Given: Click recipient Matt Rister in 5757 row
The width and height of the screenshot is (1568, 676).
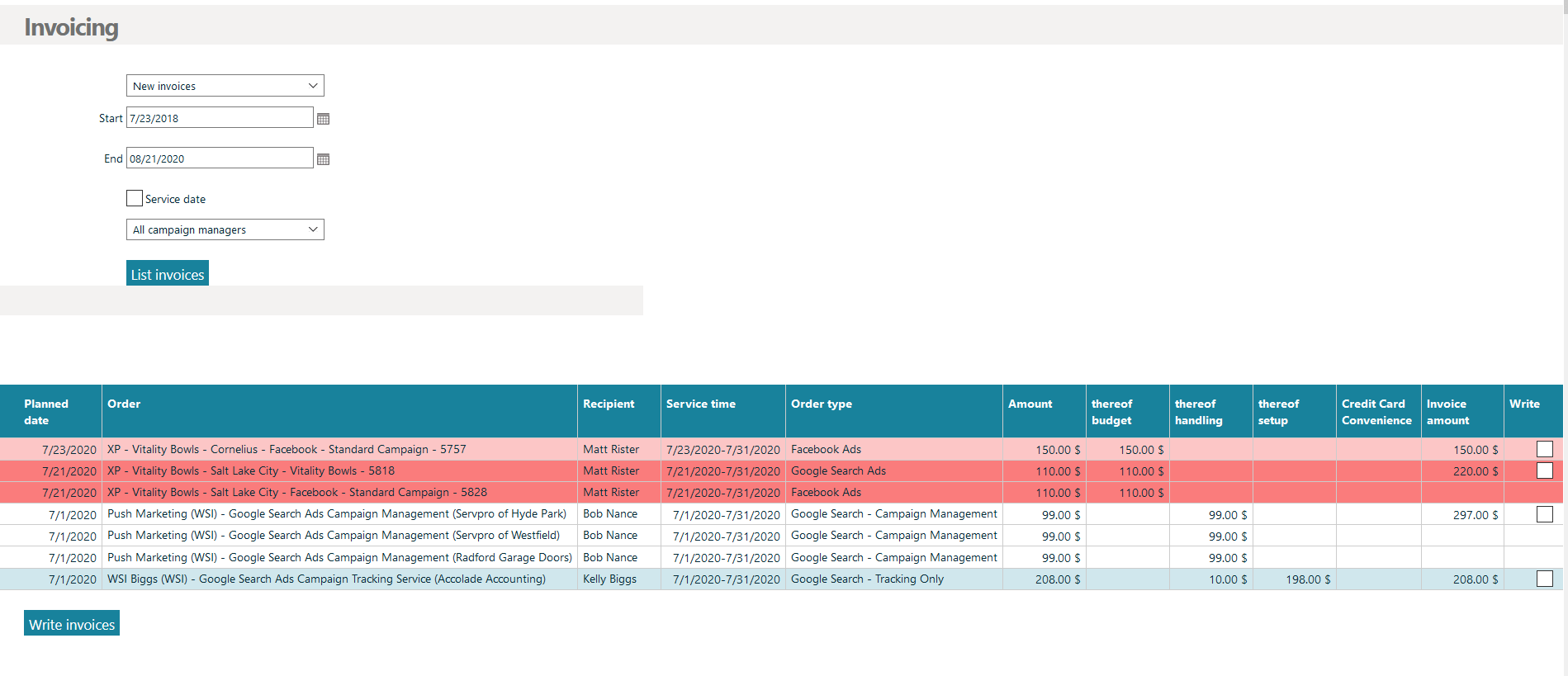Looking at the screenshot, I should click(x=611, y=449).
